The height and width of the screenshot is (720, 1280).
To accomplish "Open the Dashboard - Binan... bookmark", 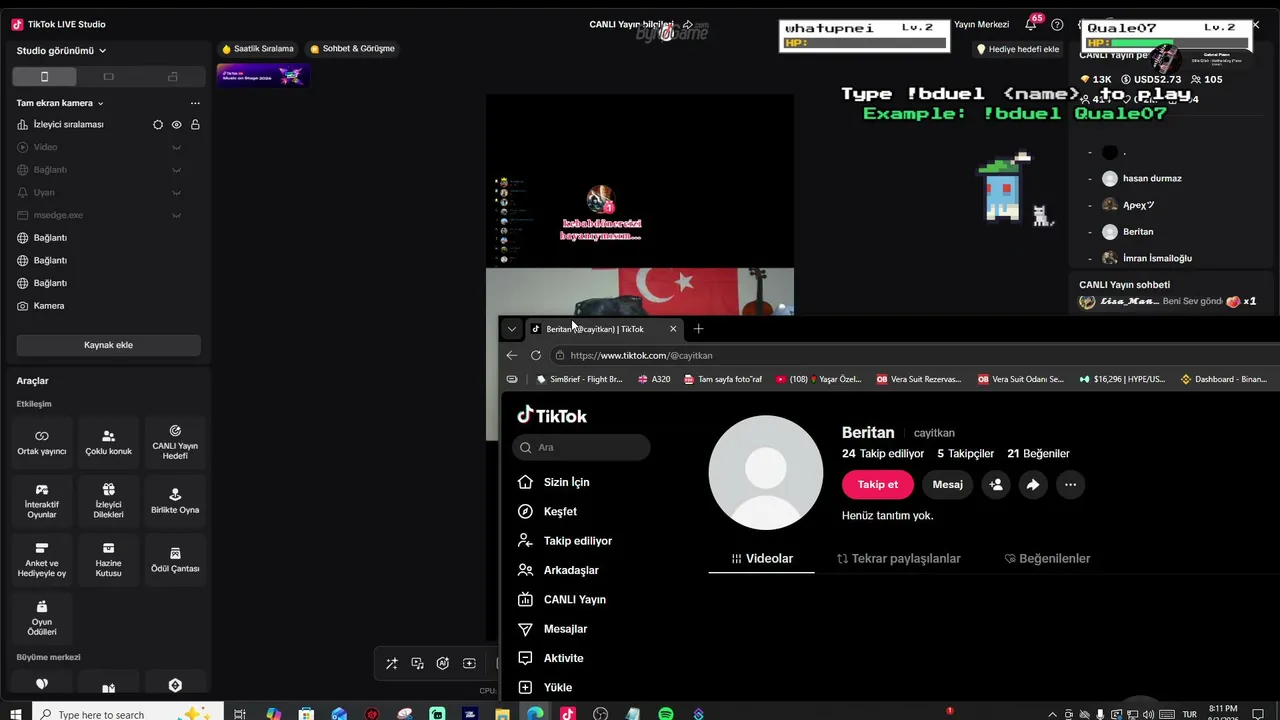I will 1224,380.
